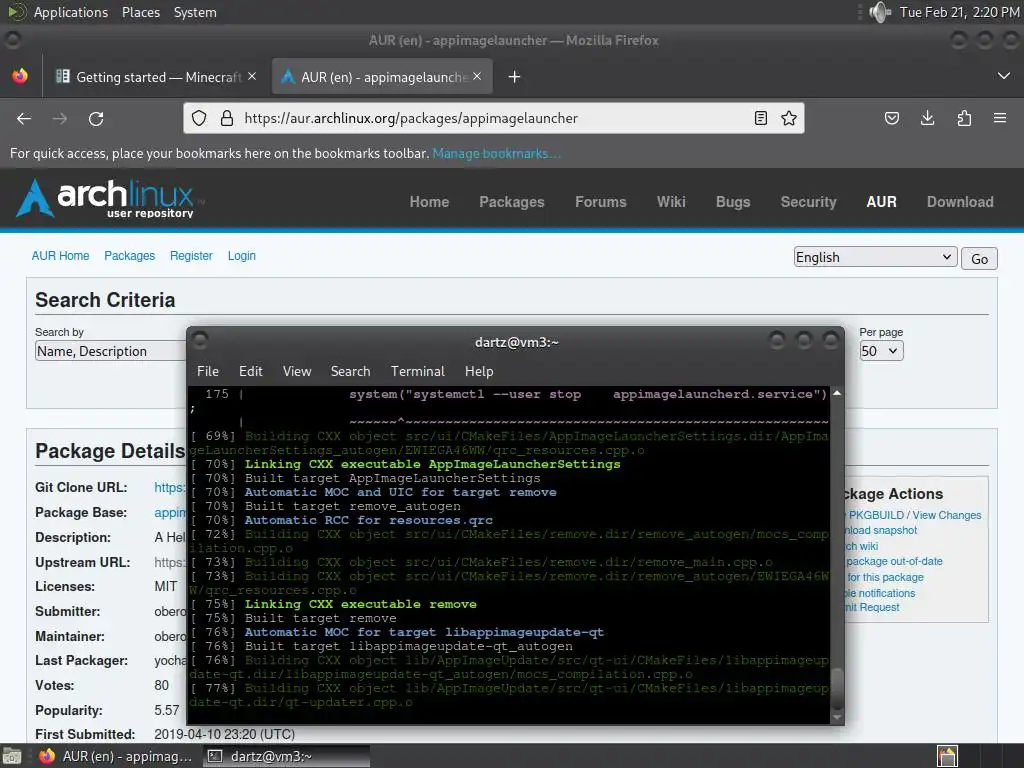
Task: Click the forward navigation arrow in Firefox
Action: pyautogui.click(x=60, y=118)
